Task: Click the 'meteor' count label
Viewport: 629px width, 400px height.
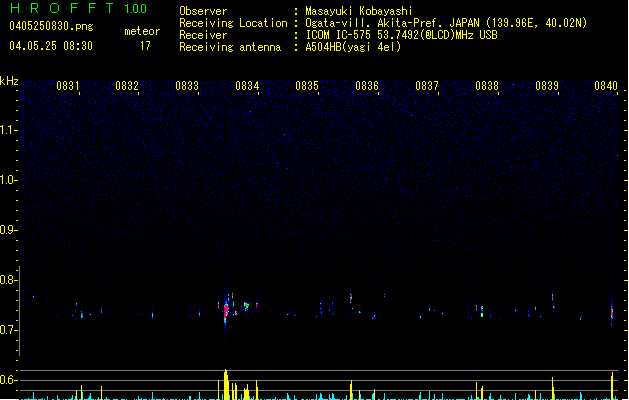Action: tap(142, 31)
